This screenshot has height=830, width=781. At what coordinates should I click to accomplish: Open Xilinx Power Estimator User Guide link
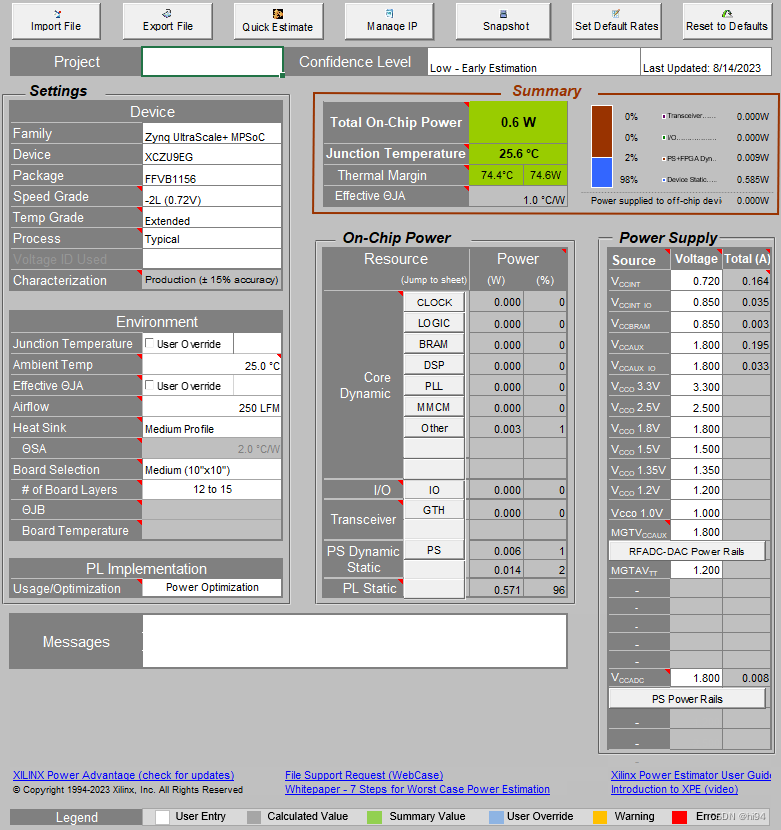pos(691,775)
